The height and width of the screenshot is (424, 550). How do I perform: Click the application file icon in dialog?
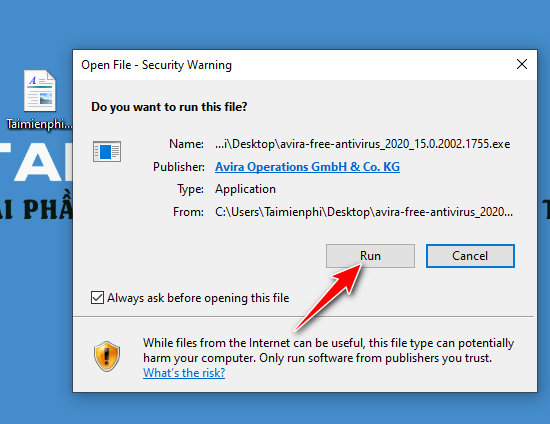coord(107,152)
